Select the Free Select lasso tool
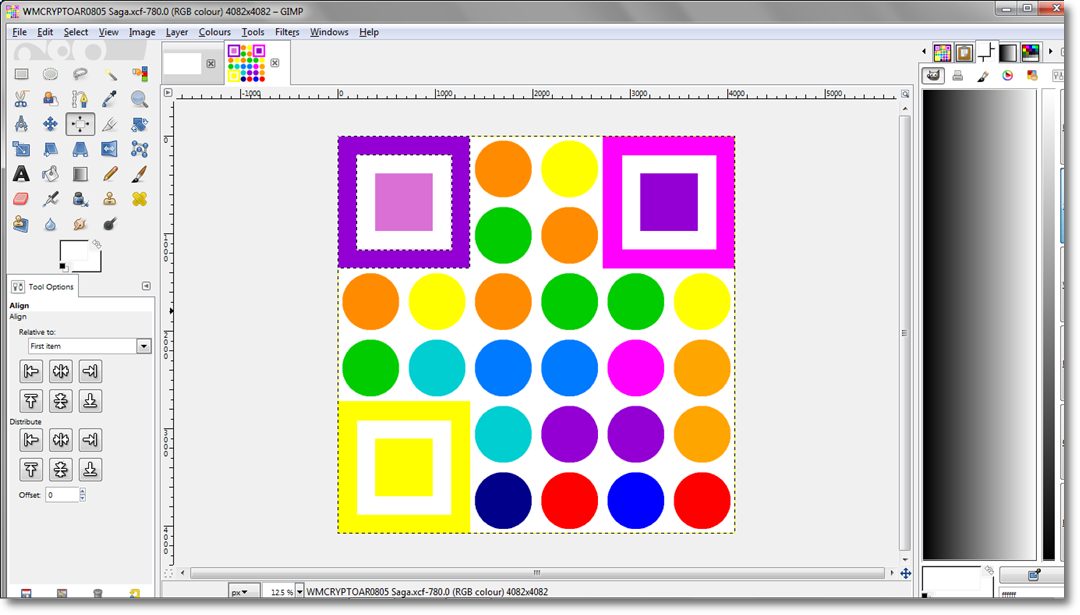Image resolution: width=1080 pixels, height=615 pixels. tap(80, 74)
